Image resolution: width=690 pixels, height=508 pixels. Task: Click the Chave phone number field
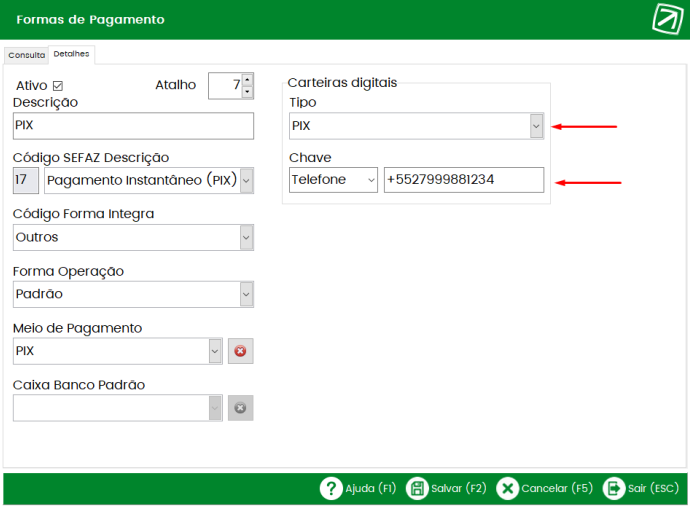(464, 180)
